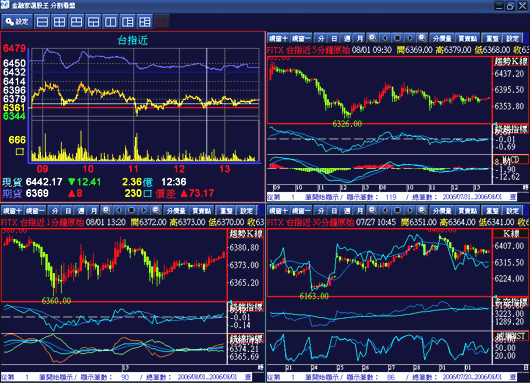Select the layout with two panes on top, one below

pos(76,22)
